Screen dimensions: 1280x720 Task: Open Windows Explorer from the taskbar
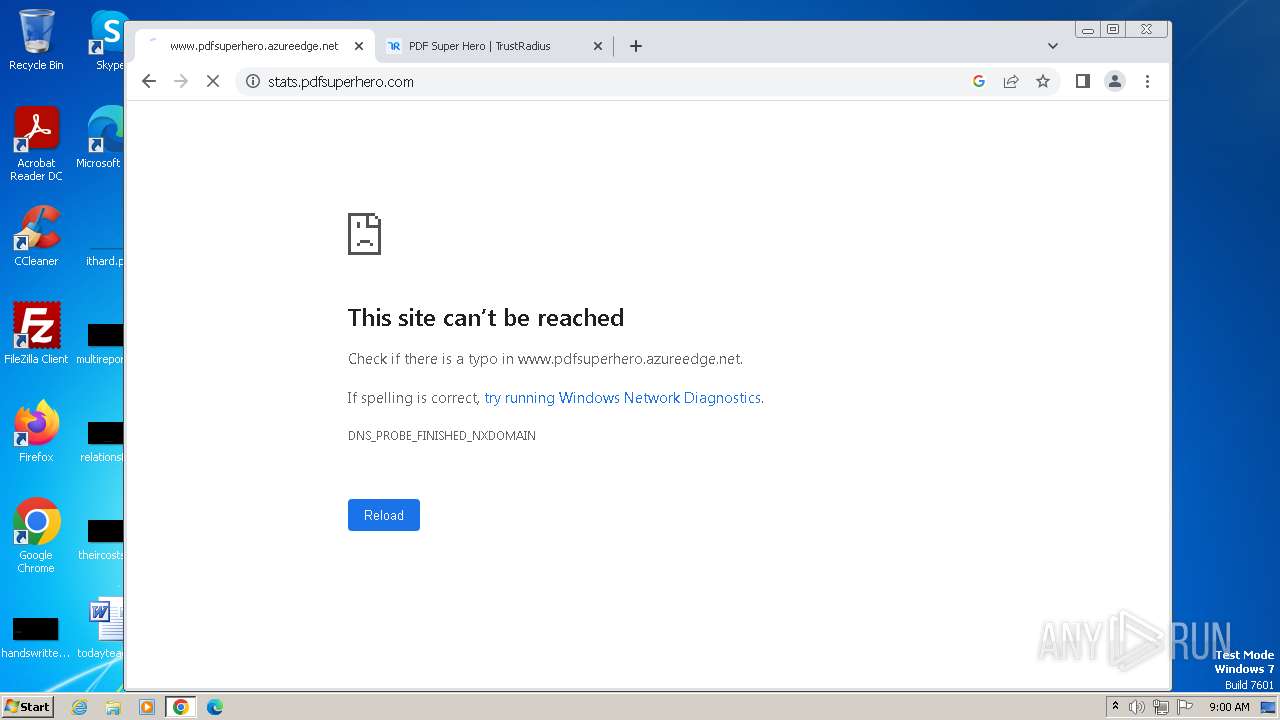click(113, 707)
